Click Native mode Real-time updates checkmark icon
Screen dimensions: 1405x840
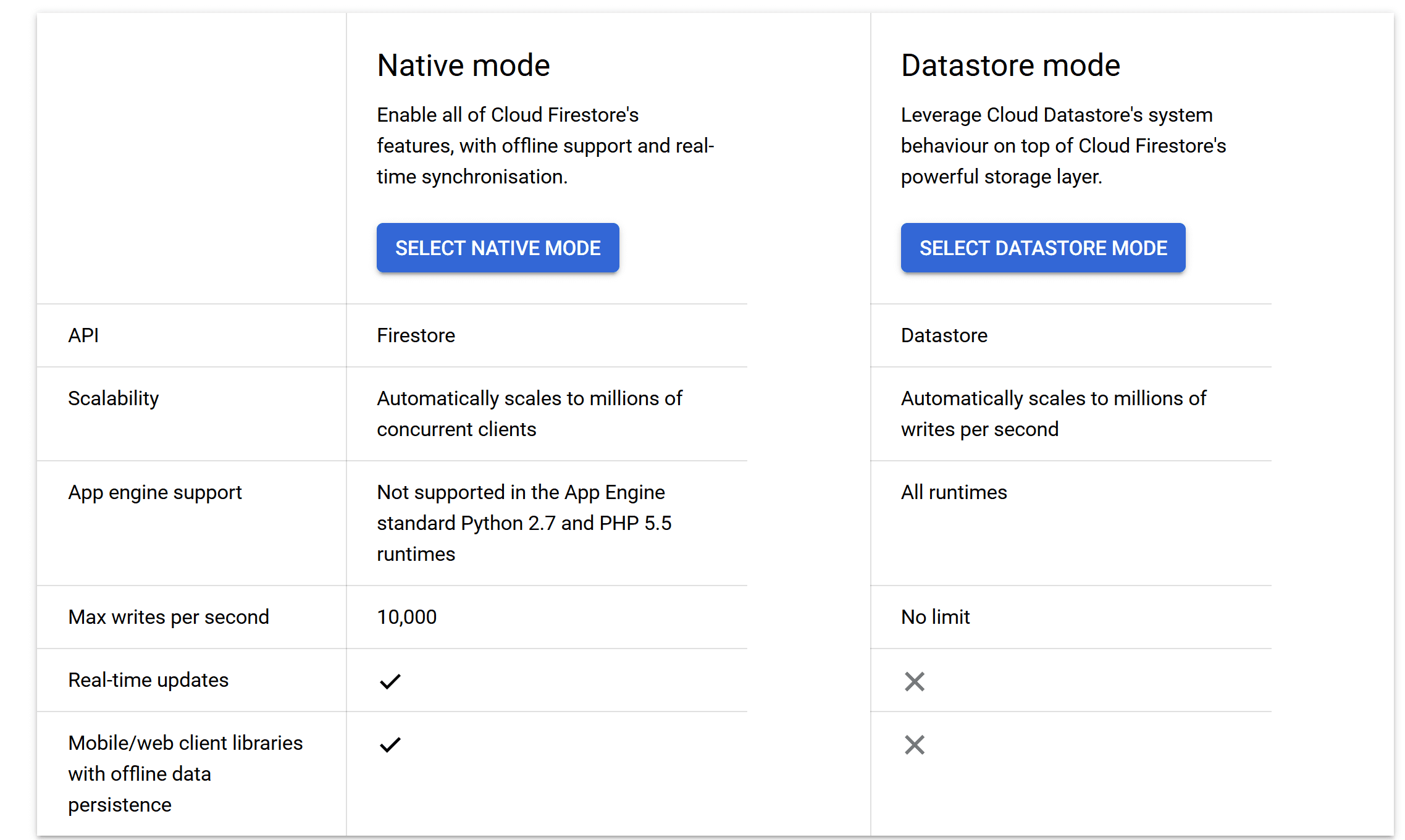click(x=390, y=681)
